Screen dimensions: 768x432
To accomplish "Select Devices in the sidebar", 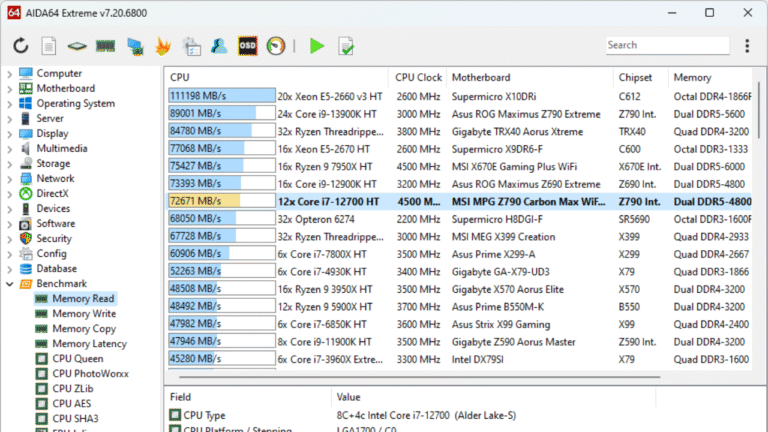I will point(53,209).
